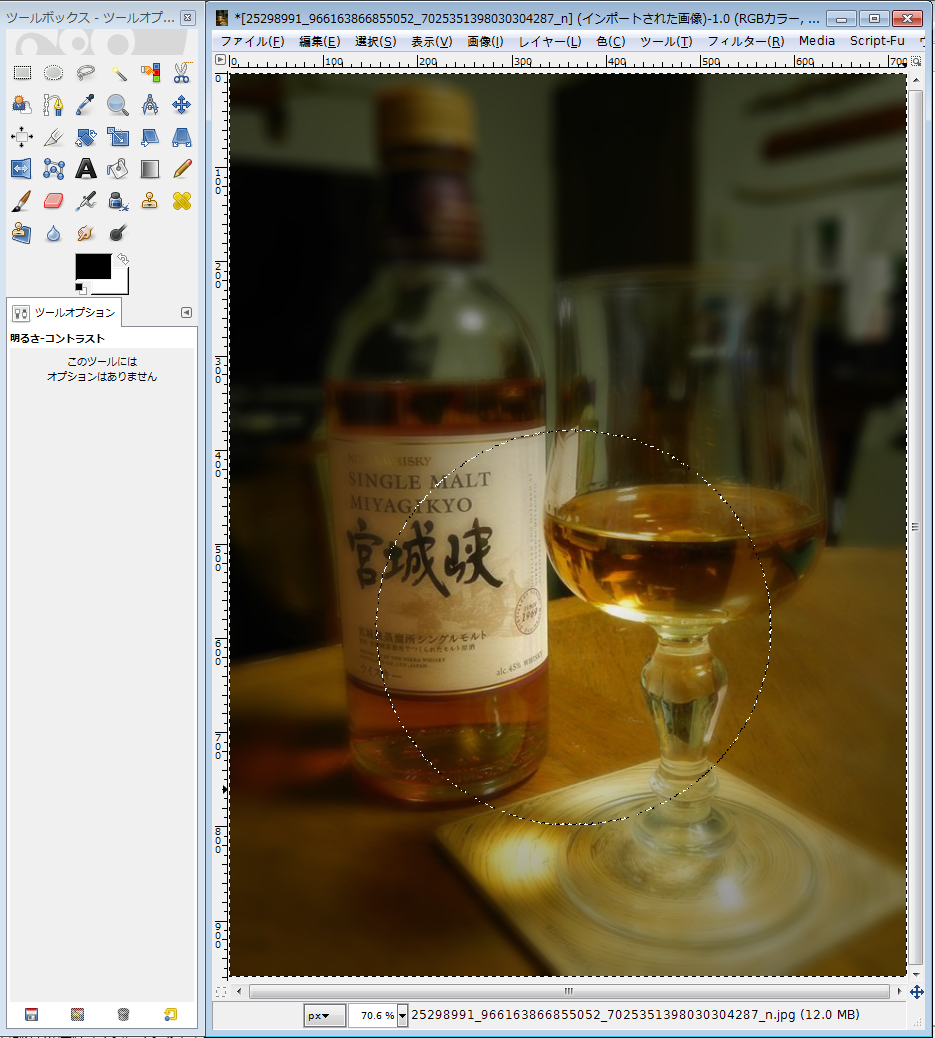Image resolution: width=935 pixels, height=1038 pixels.
Task: Click the horizontal scrollbar below the canvas
Action: coord(568,992)
